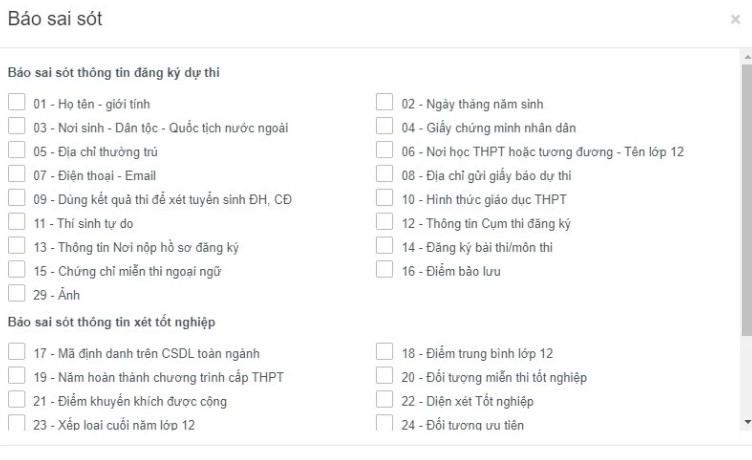
Task: Click the scrollbar up arrow
Action: tap(746, 56)
